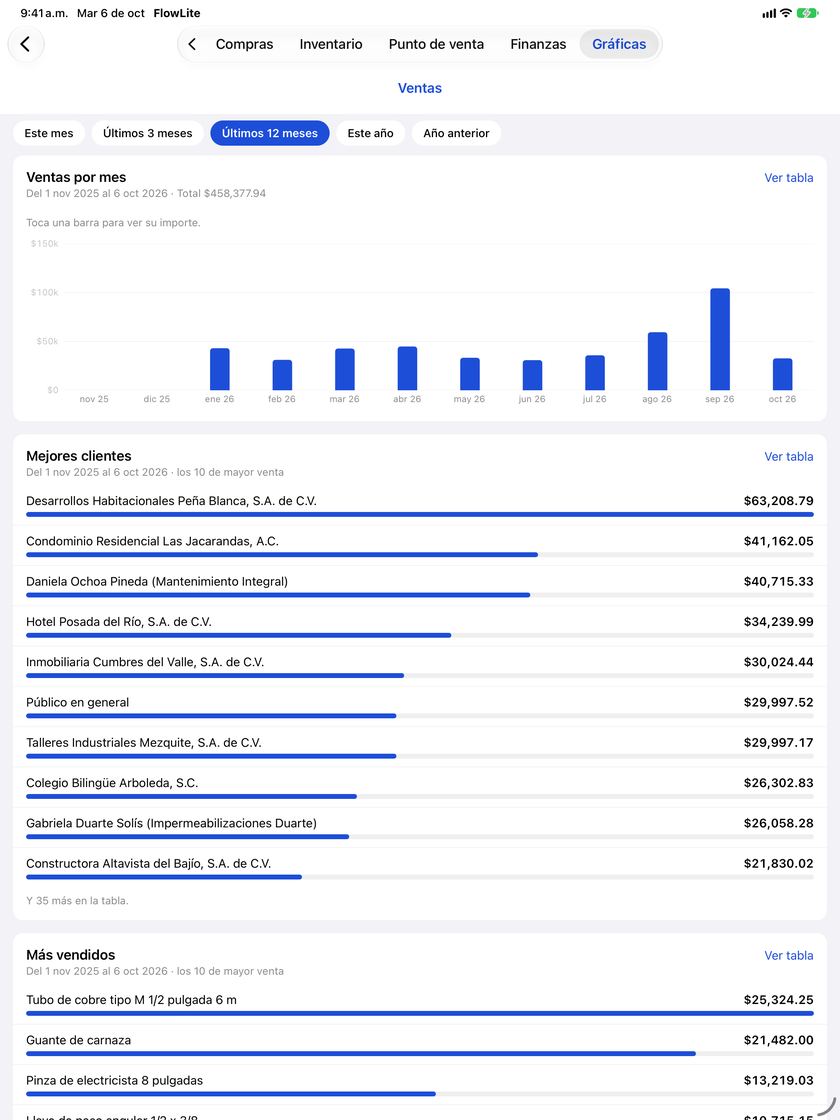
Task: Open the Compras tab
Action: [244, 44]
